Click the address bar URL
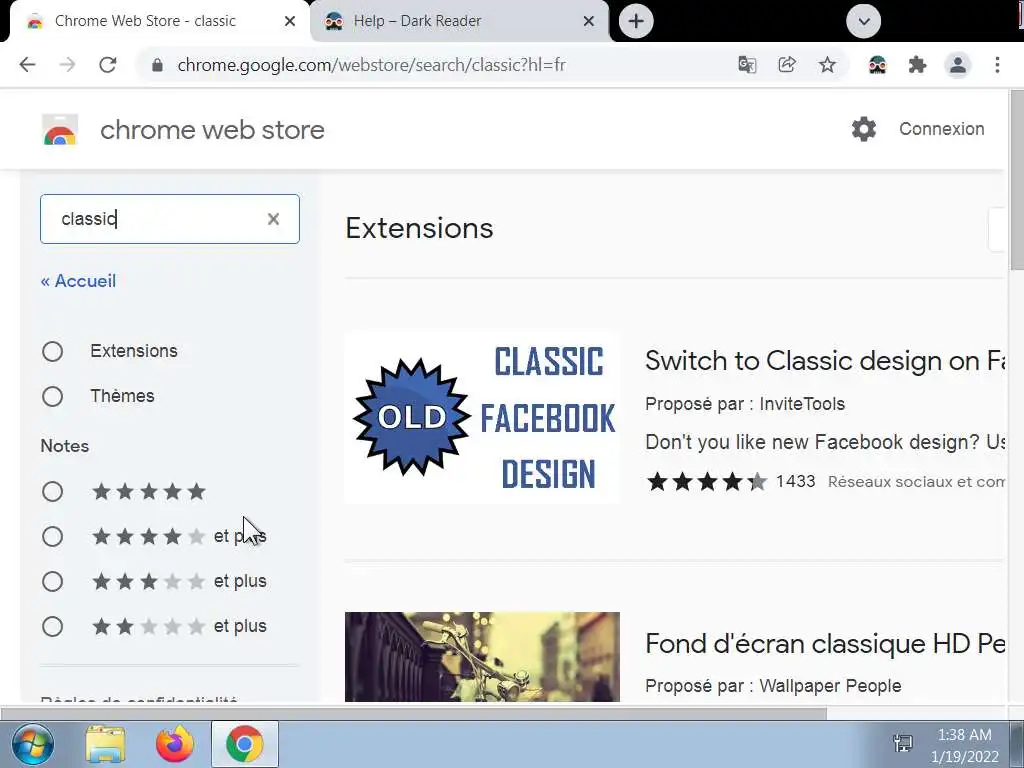 (372, 65)
